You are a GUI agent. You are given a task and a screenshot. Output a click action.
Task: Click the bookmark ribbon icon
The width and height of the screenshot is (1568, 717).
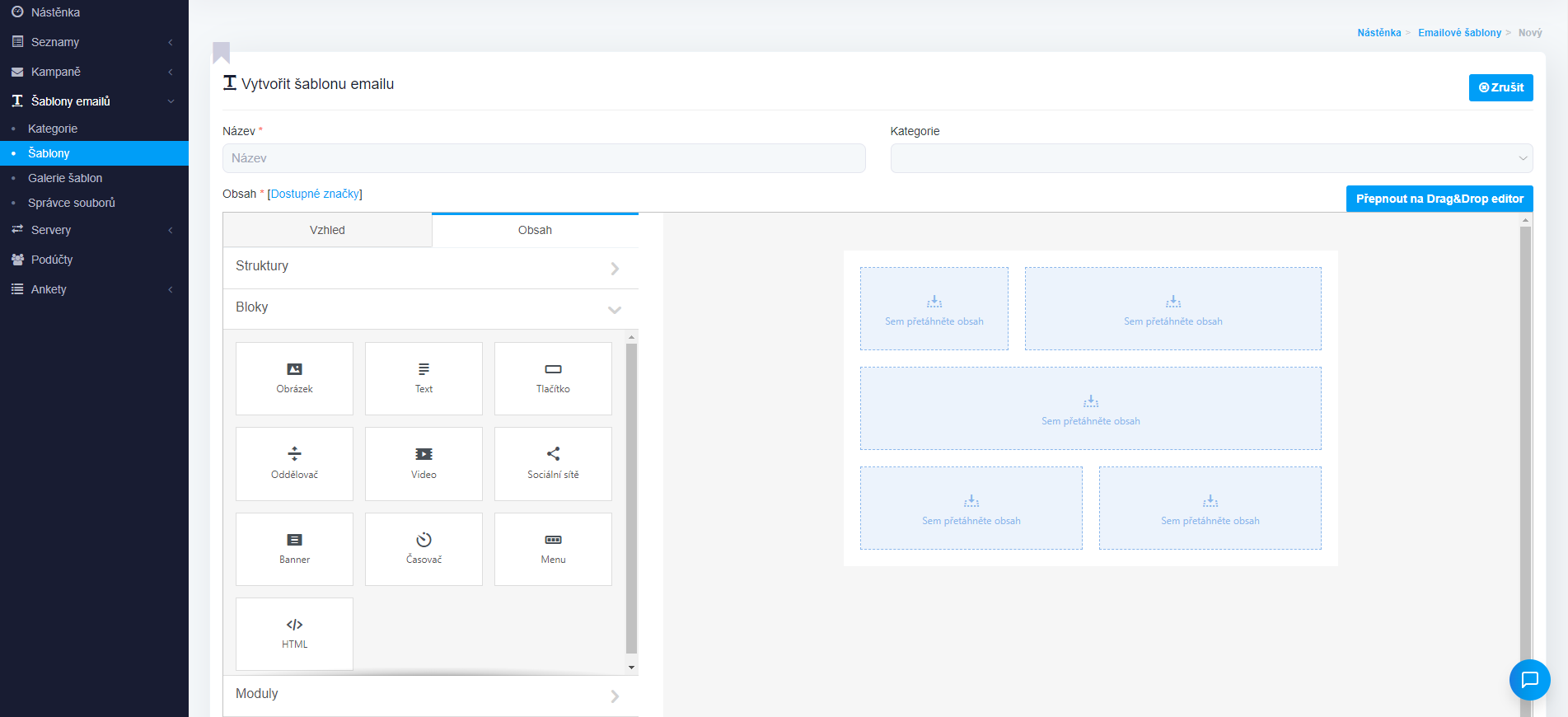(x=221, y=53)
